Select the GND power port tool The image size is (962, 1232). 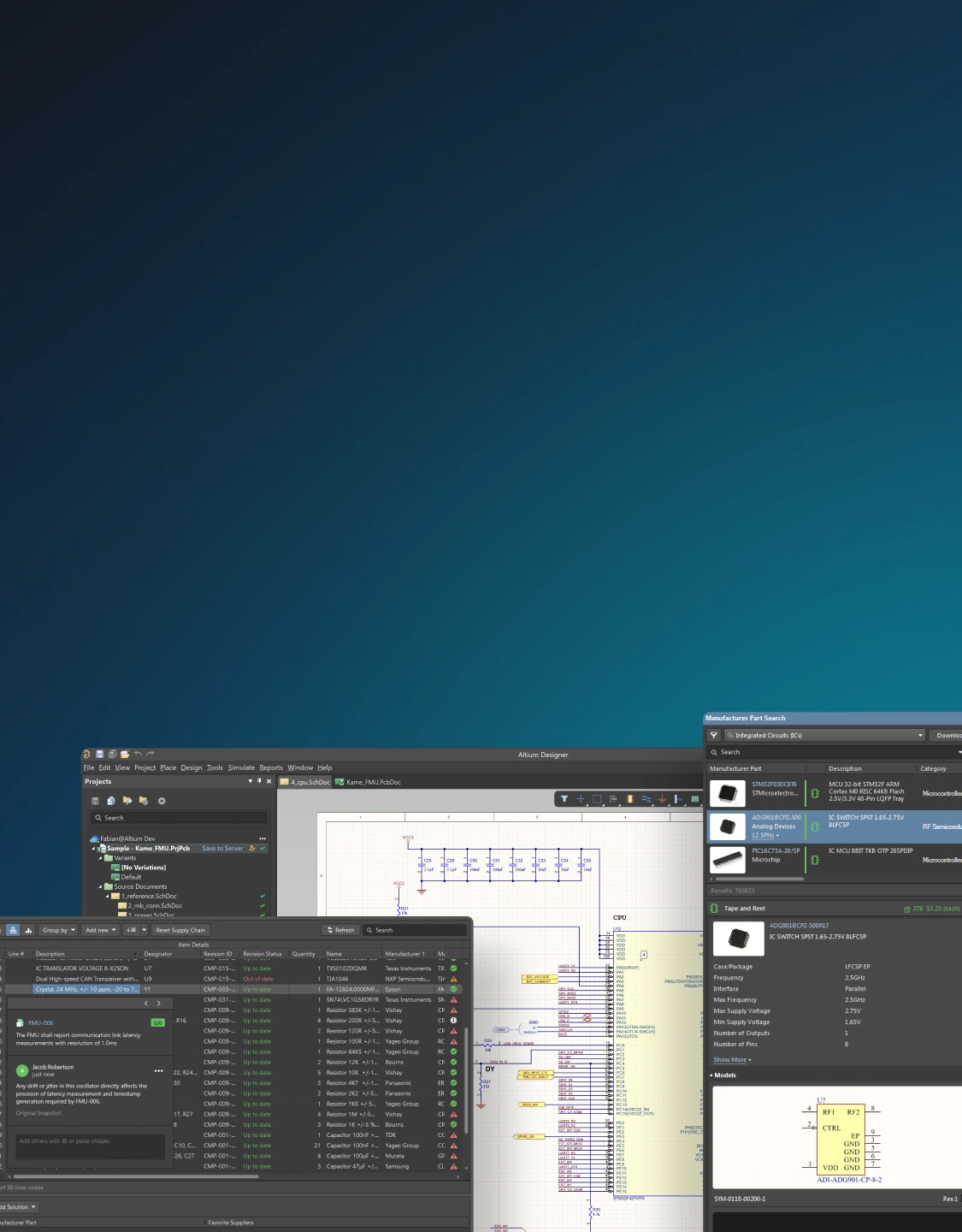coord(662,799)
